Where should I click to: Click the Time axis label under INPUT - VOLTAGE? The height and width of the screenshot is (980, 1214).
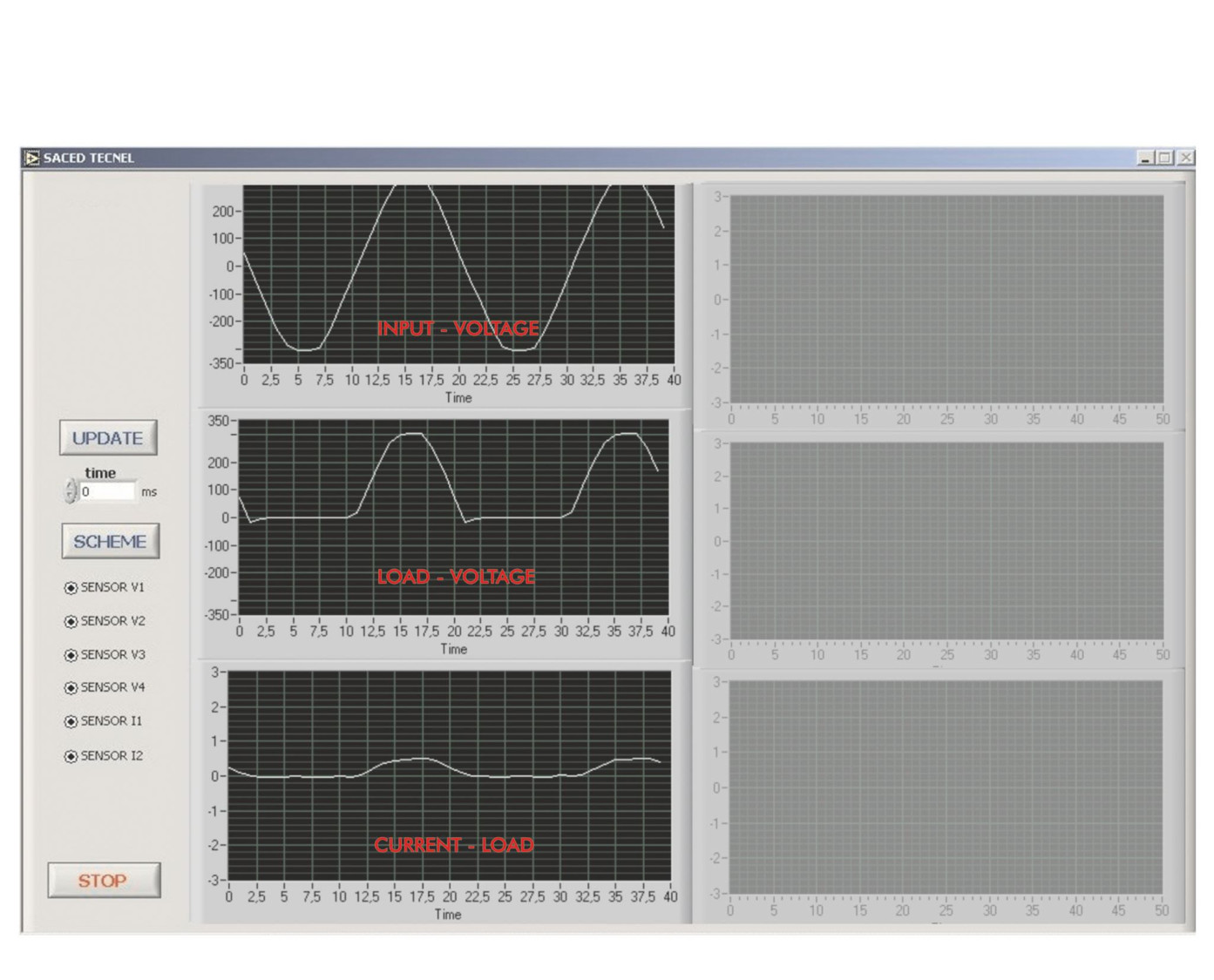(x=458, y=397)
